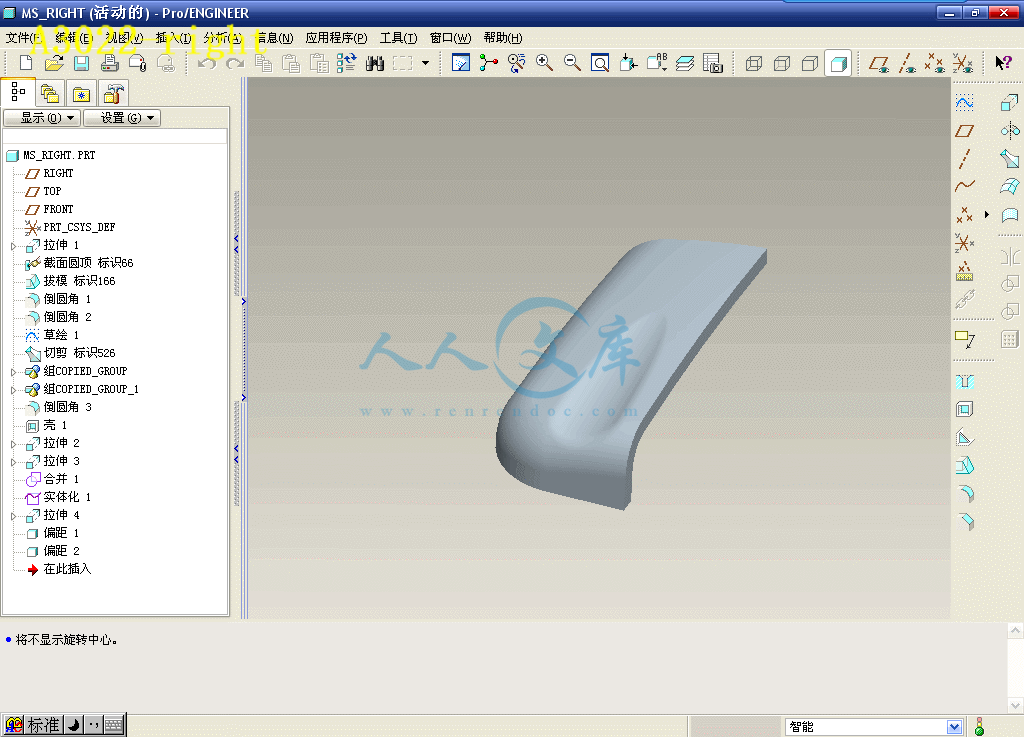Click the 标准 input method indicator
The height and width of the screenshot is (737, 1024).
43,725
